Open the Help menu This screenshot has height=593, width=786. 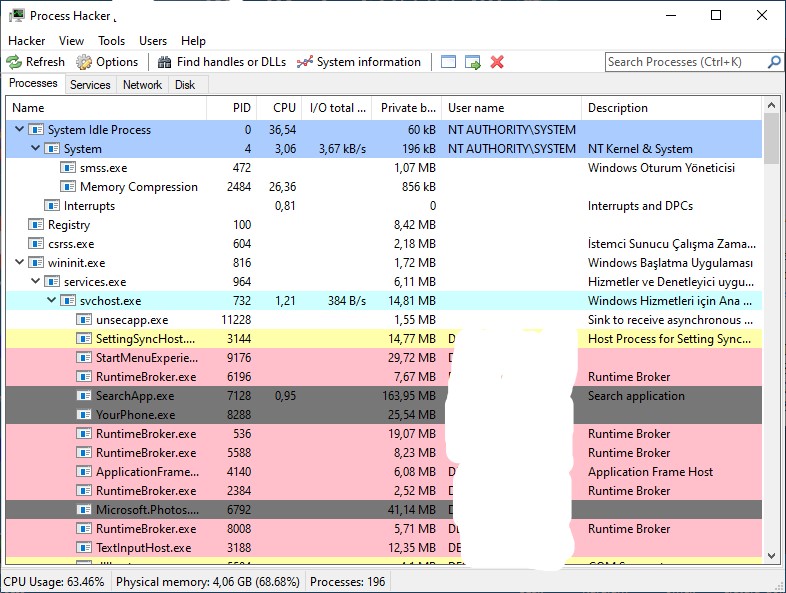pos(193,41)
